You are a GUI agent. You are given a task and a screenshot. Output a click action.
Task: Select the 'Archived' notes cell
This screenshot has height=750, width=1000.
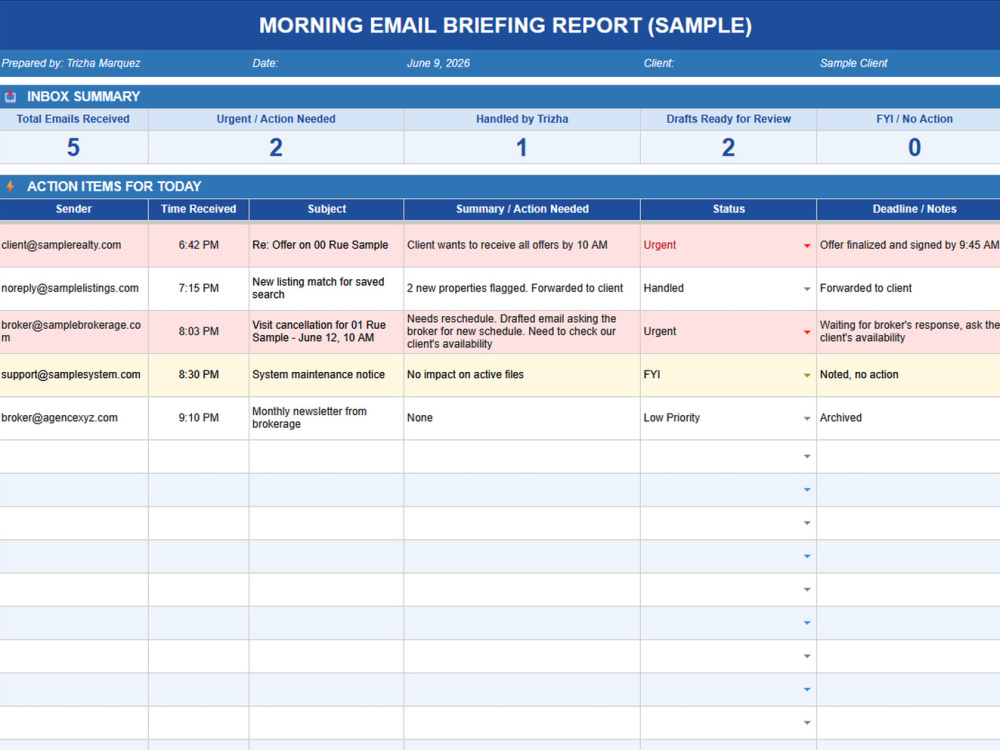pos(908,418)
